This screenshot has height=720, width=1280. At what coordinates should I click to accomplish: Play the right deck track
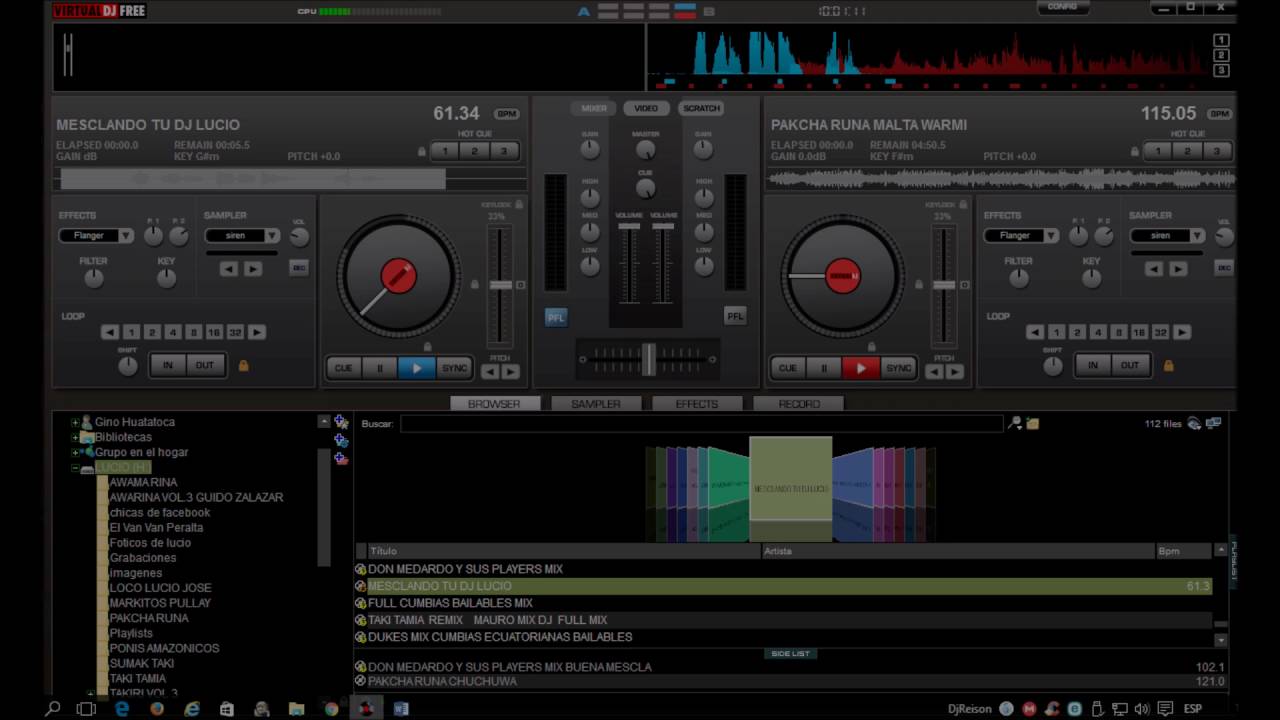pyautogui.click(x=860, y=368)
